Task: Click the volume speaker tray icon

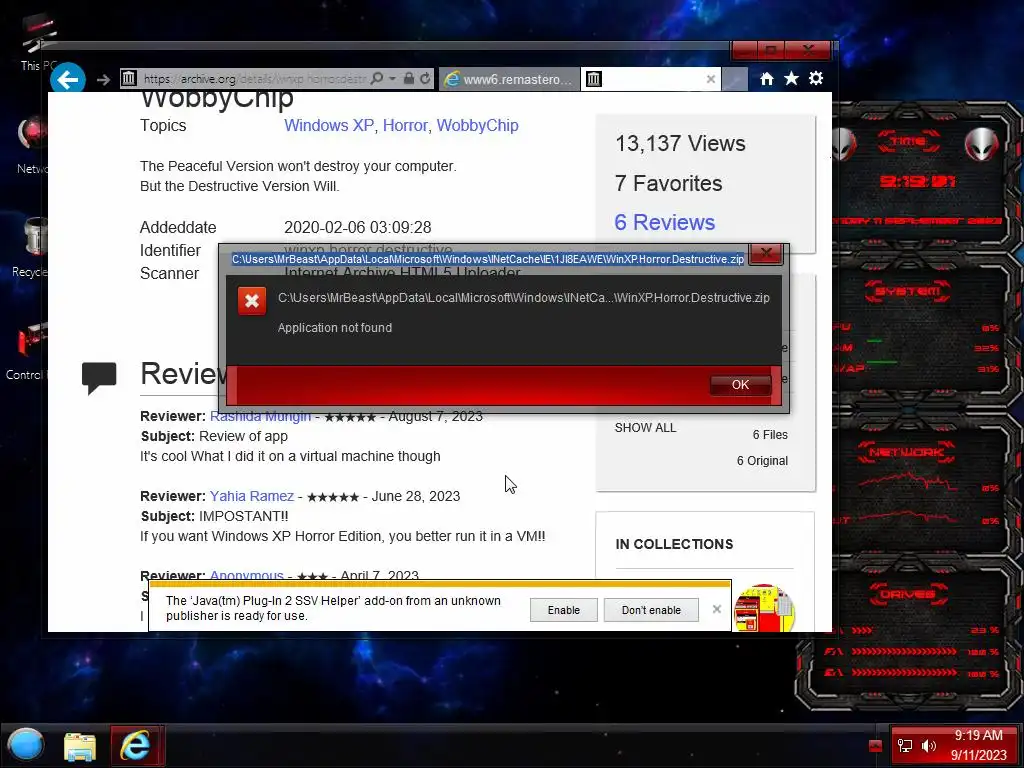Action: (x=928, y=746)
